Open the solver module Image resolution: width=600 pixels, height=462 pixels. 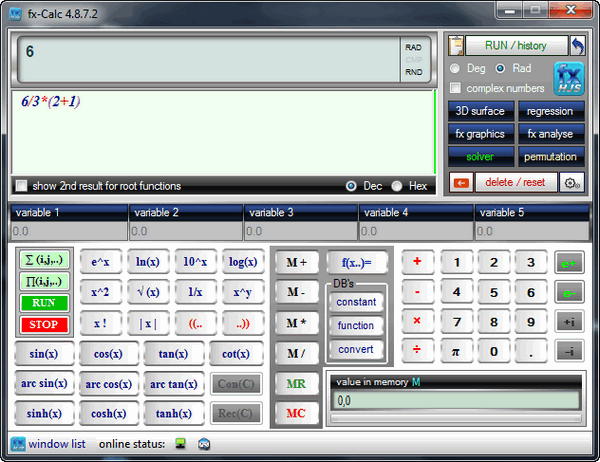tap(481, 157)
